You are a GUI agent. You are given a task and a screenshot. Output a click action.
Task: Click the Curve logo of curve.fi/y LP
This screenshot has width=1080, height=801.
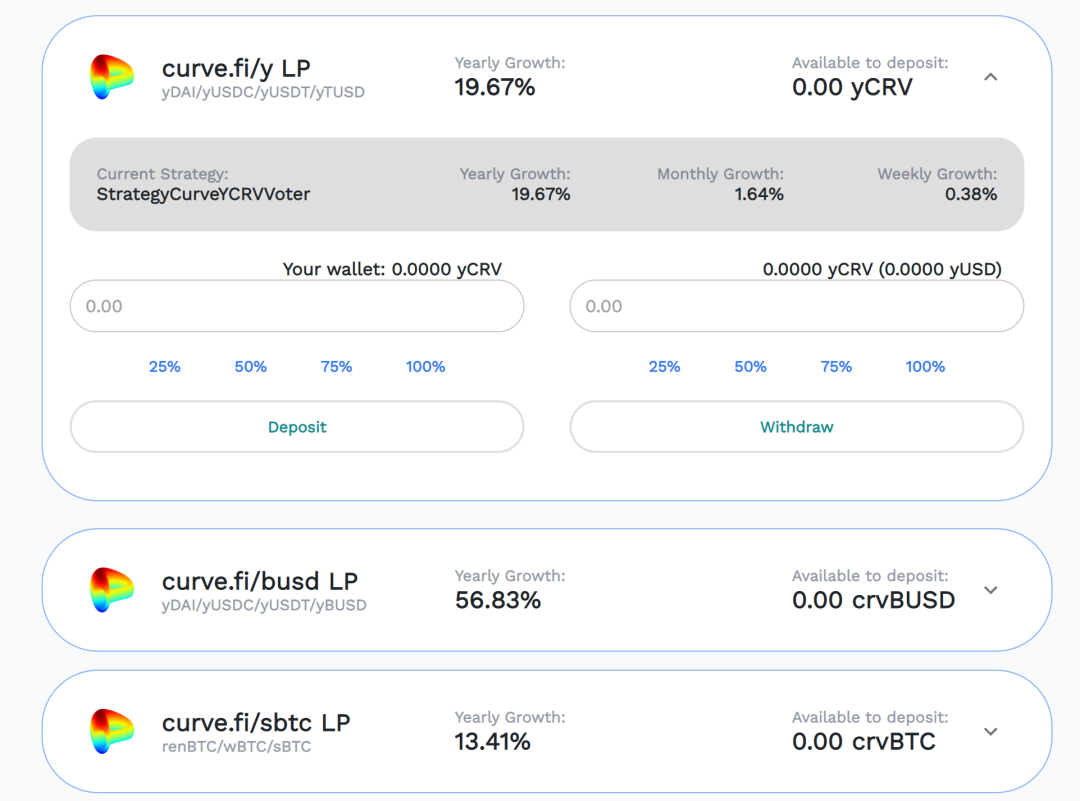112,76
